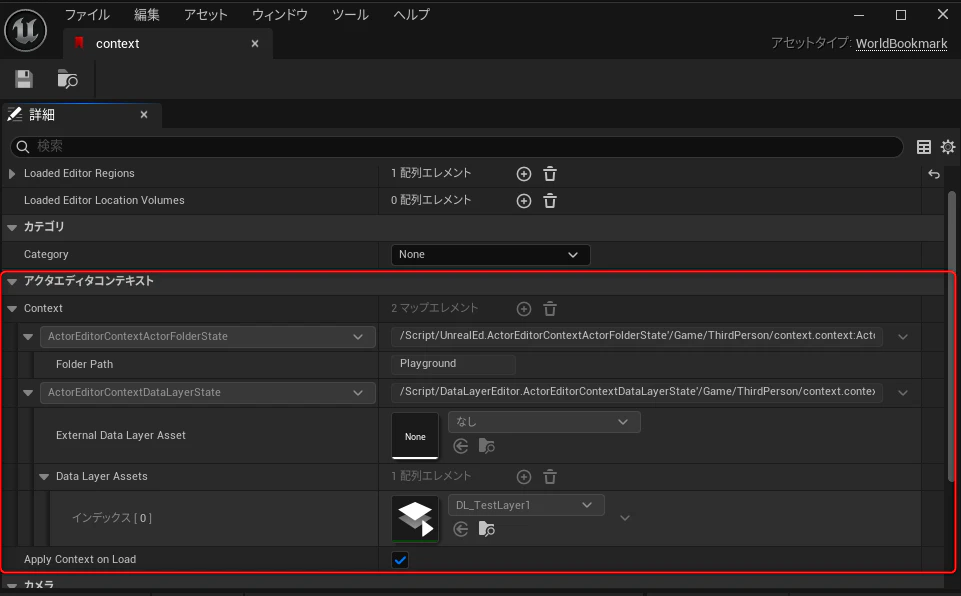Open the details panel settings gear
This screenshot has height=596, width=961.
click(x=948, y=147)
